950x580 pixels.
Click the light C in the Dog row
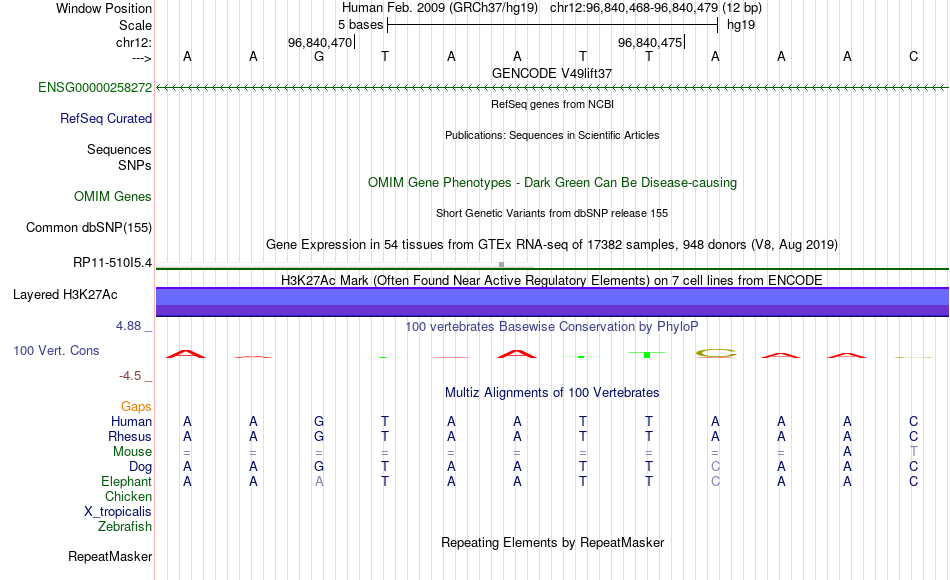pos(716,467)
